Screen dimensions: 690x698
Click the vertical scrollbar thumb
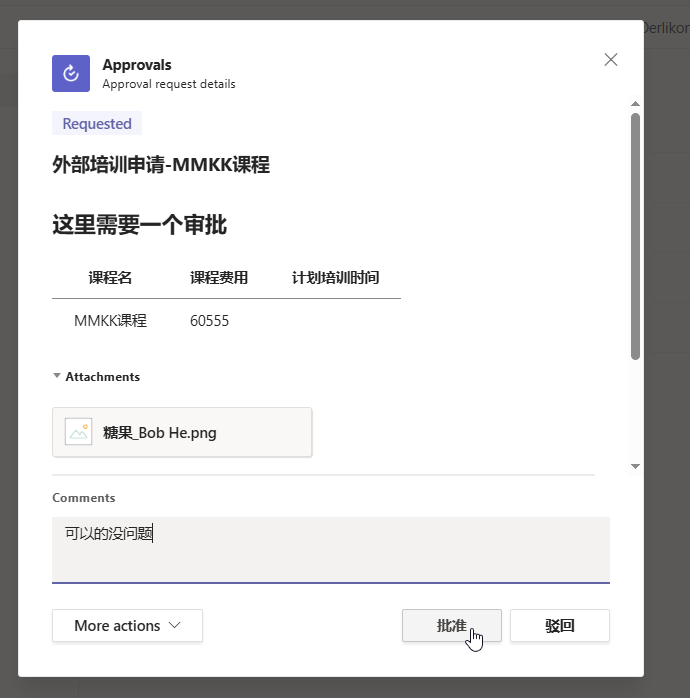(635, 235)
